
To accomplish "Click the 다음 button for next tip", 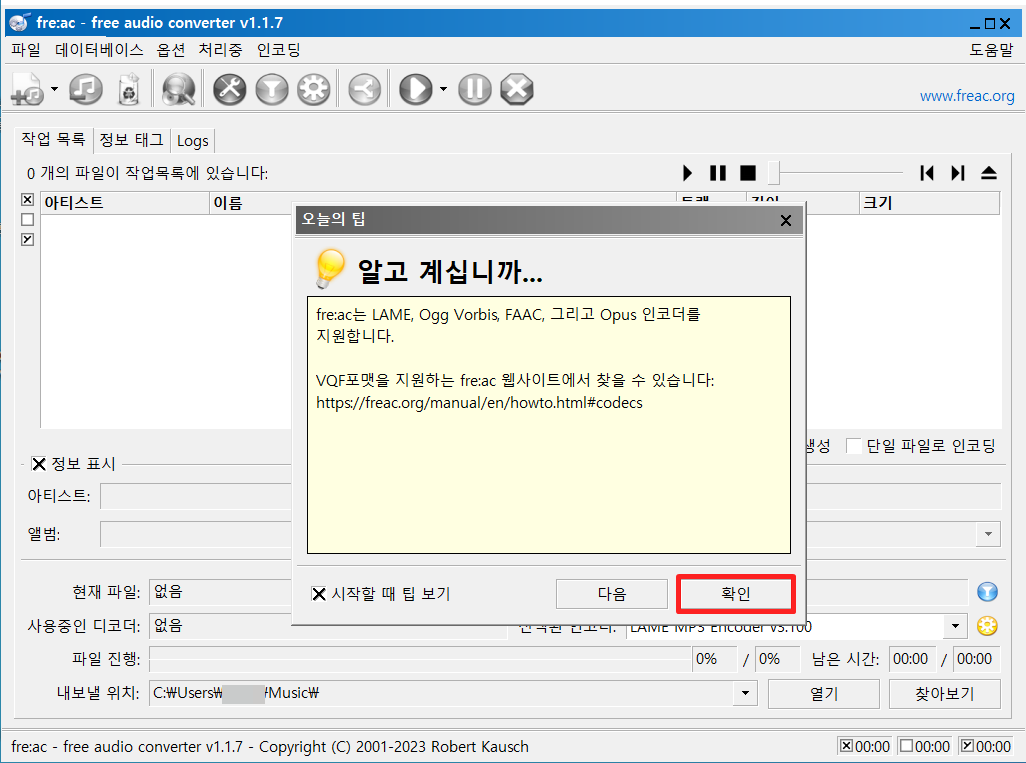I will click(612, 594).
